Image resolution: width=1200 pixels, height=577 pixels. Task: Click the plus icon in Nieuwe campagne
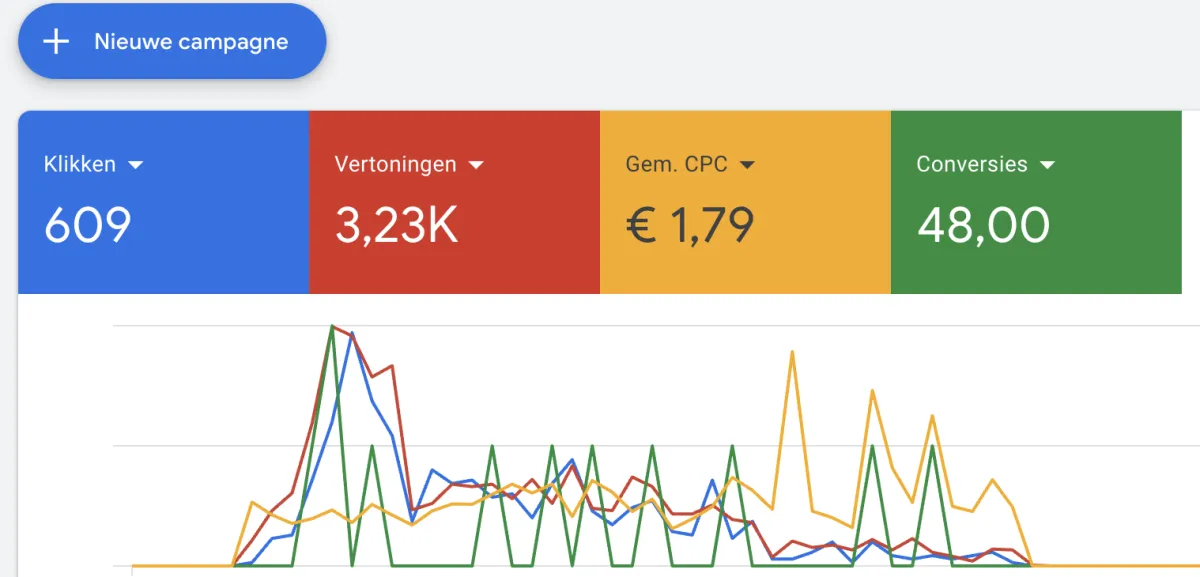tap(56, 42)
